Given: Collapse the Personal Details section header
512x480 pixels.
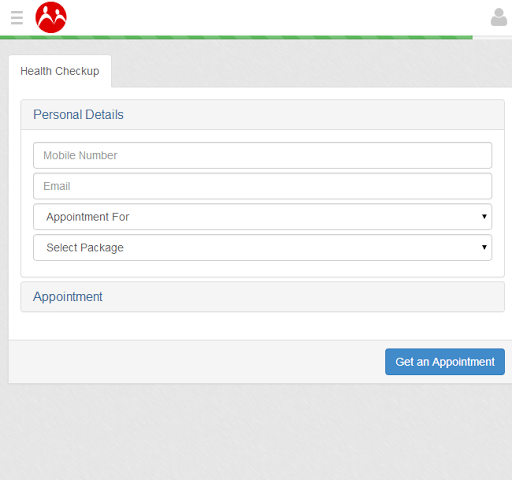Looking at the screenshot, I should [x=262, y=115].
